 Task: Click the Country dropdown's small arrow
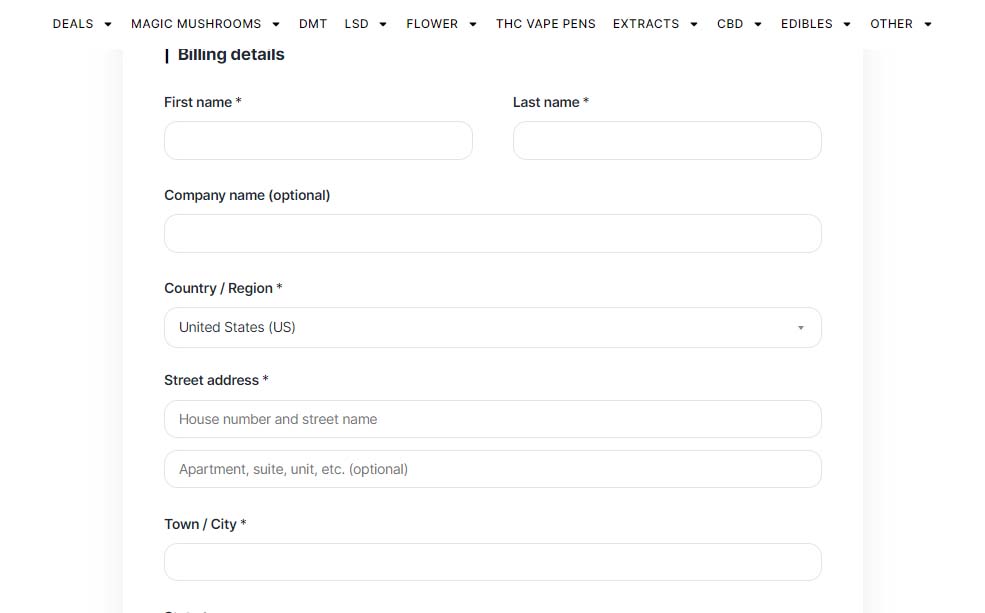click(800, 328)
